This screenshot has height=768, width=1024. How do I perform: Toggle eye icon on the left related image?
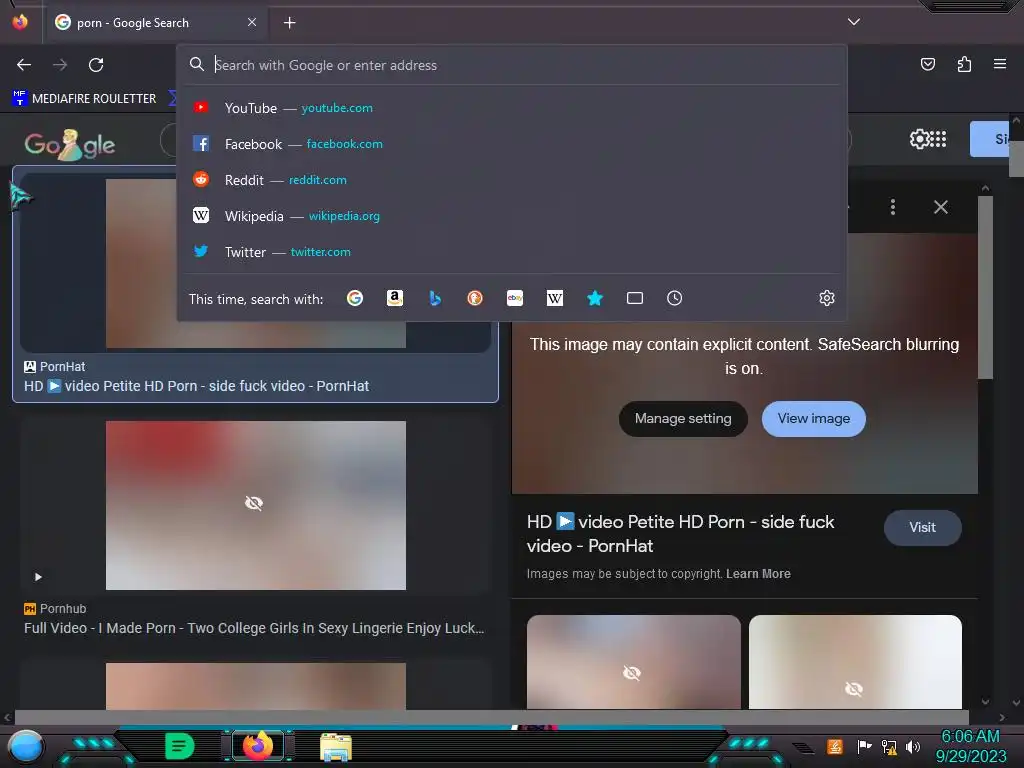pos(632,673)
